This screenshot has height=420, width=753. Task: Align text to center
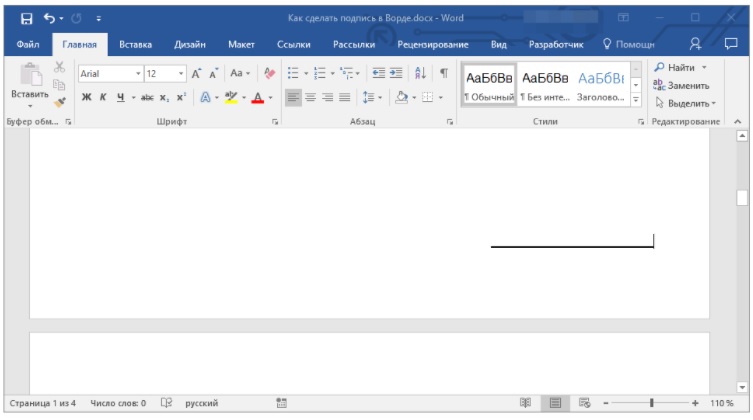310,98
